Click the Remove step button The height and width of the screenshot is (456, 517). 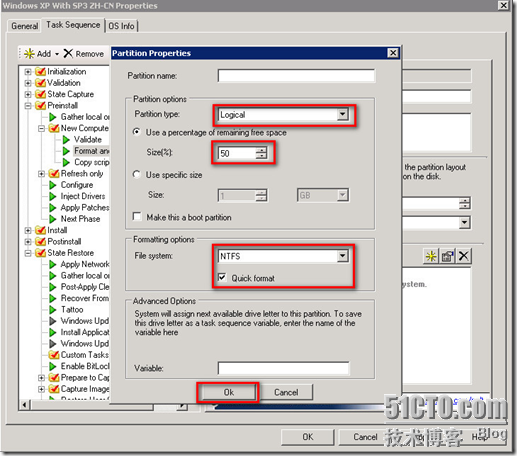(x=84, y=54)
